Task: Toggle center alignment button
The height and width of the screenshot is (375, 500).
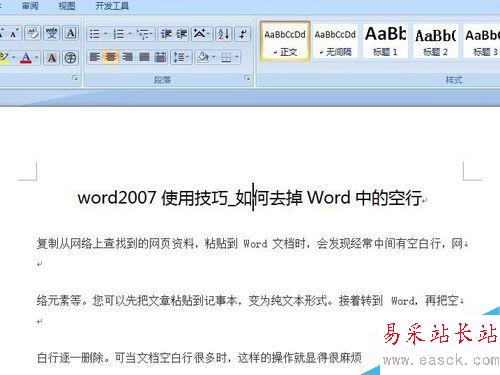Action: [x=111, y=57]
